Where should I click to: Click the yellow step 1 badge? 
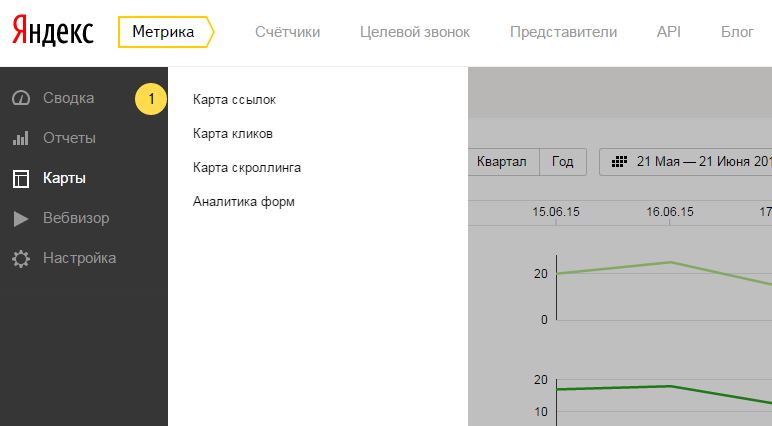(x=151, y=99)
